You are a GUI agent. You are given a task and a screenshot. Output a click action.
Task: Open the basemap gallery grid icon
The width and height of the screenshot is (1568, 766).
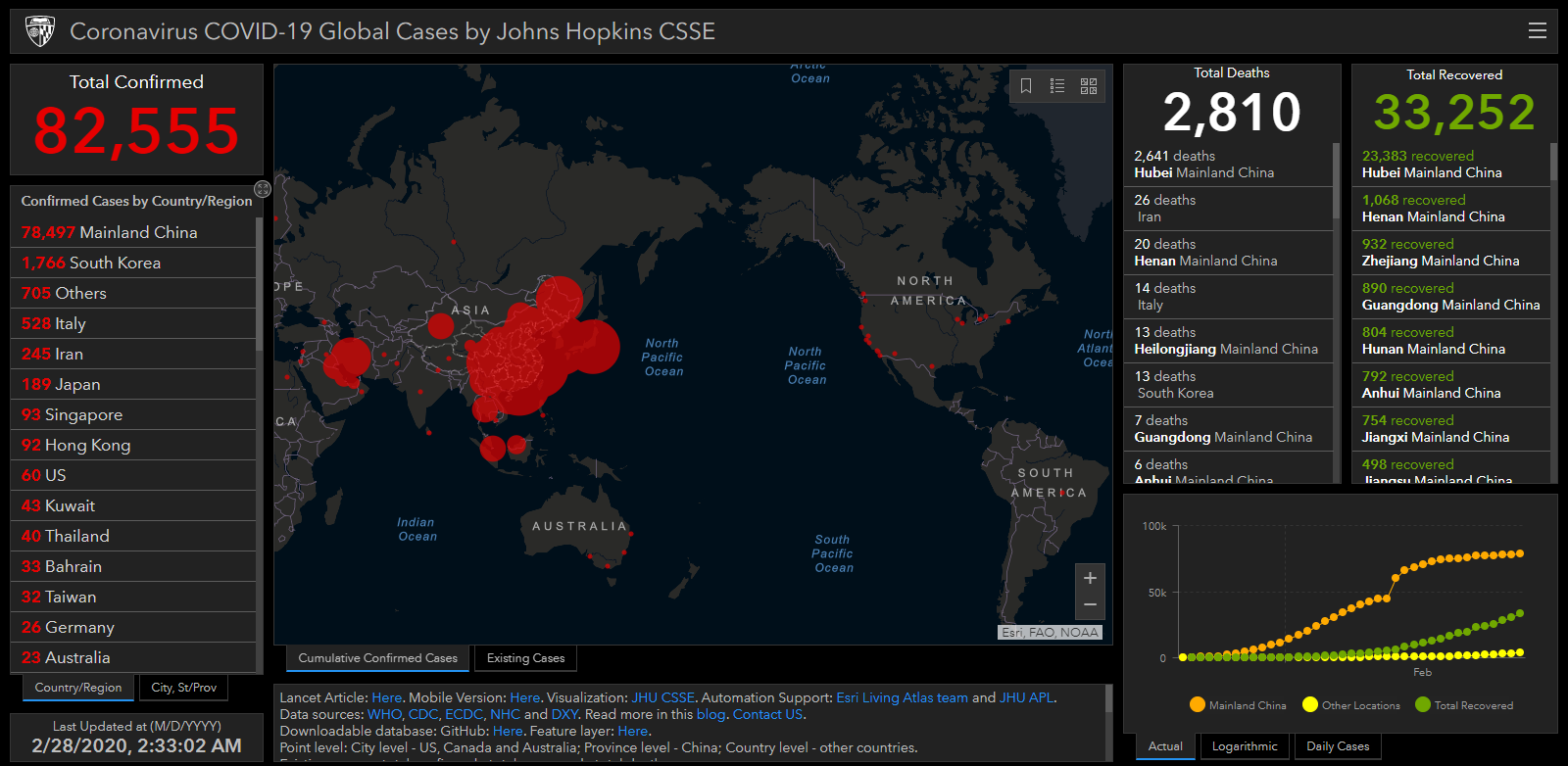point(1089,86)
